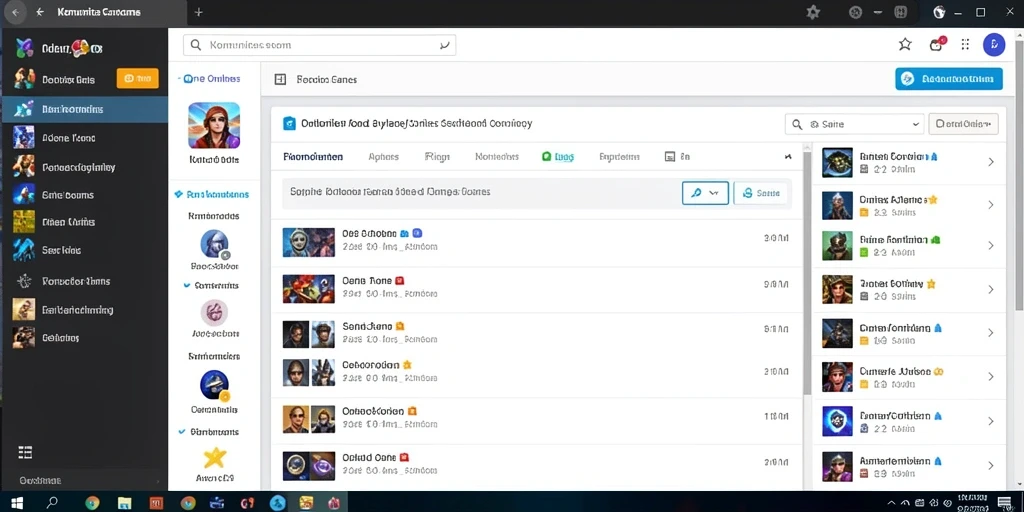The image size is (1024, 512).
Task: Select the blue helmet avatar with gray badge
Action: point(214,244)
